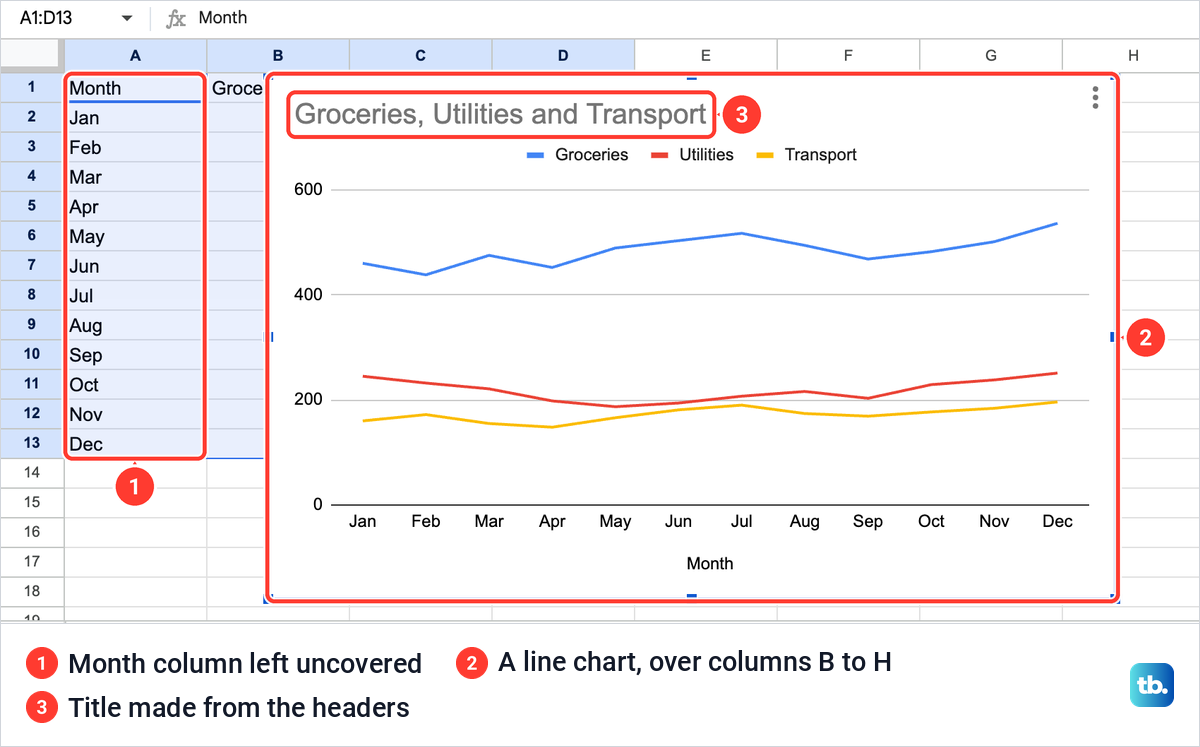
Task: Click the Oct cell in column A
Action: tap(135, 385)
